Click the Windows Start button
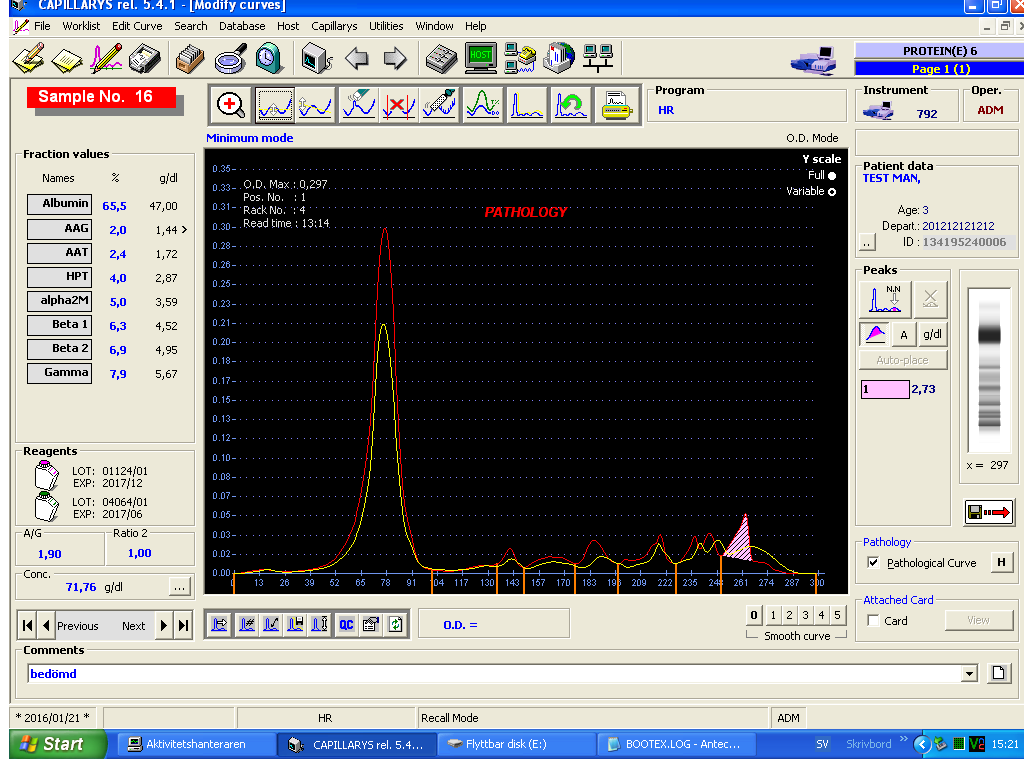Viewport: 1024px width, 768px height. (x=57, y=744)
